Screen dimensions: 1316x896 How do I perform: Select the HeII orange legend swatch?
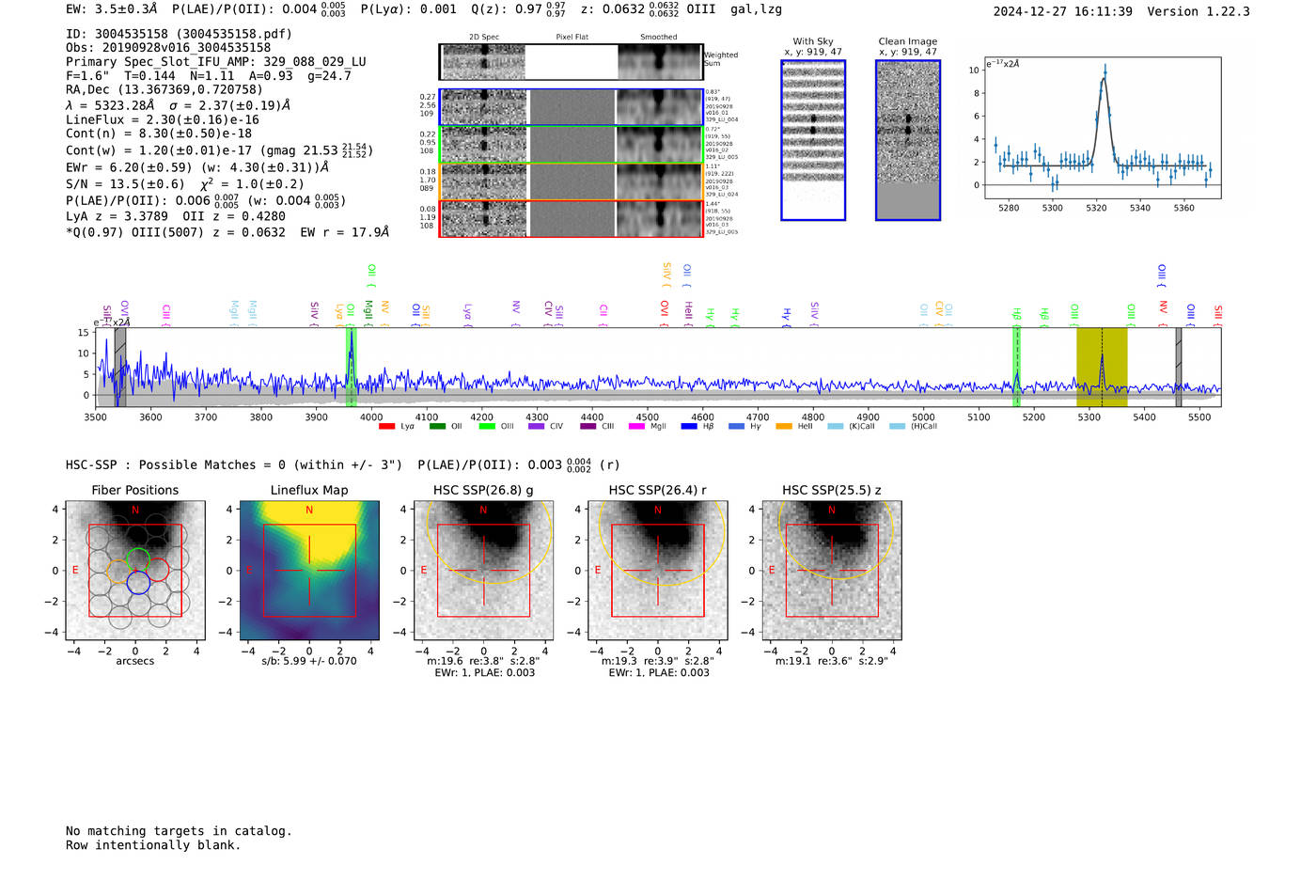coord(784,426)
